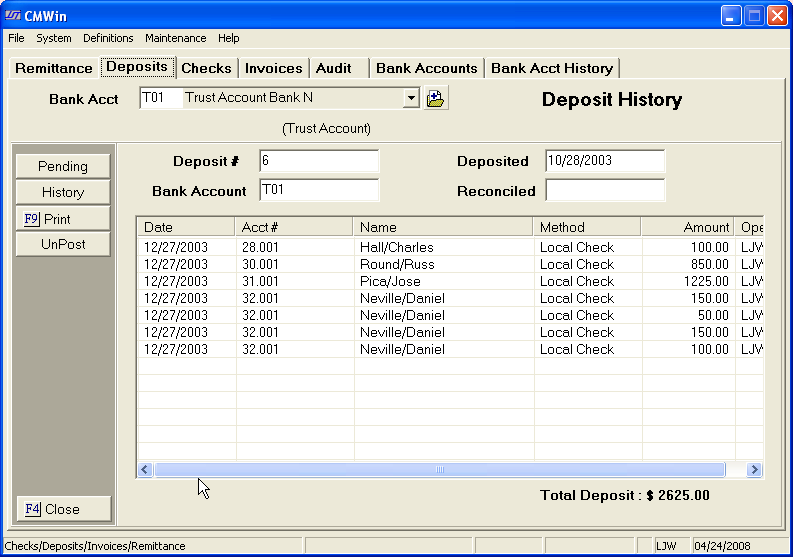Click the Deposit # input field
The image size is (793, 557).
[x=318, y=161]
